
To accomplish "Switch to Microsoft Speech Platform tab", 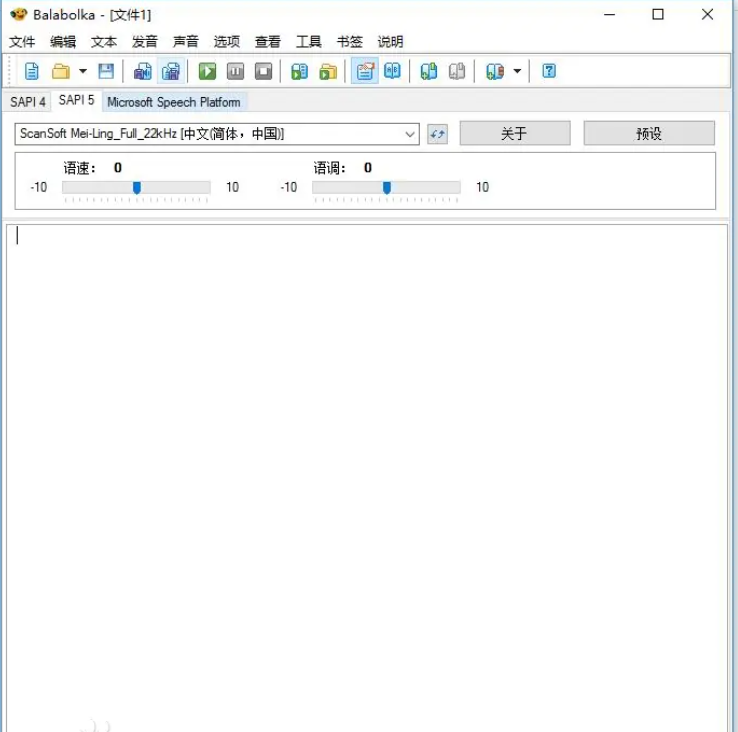I will [x=174, y=102].
